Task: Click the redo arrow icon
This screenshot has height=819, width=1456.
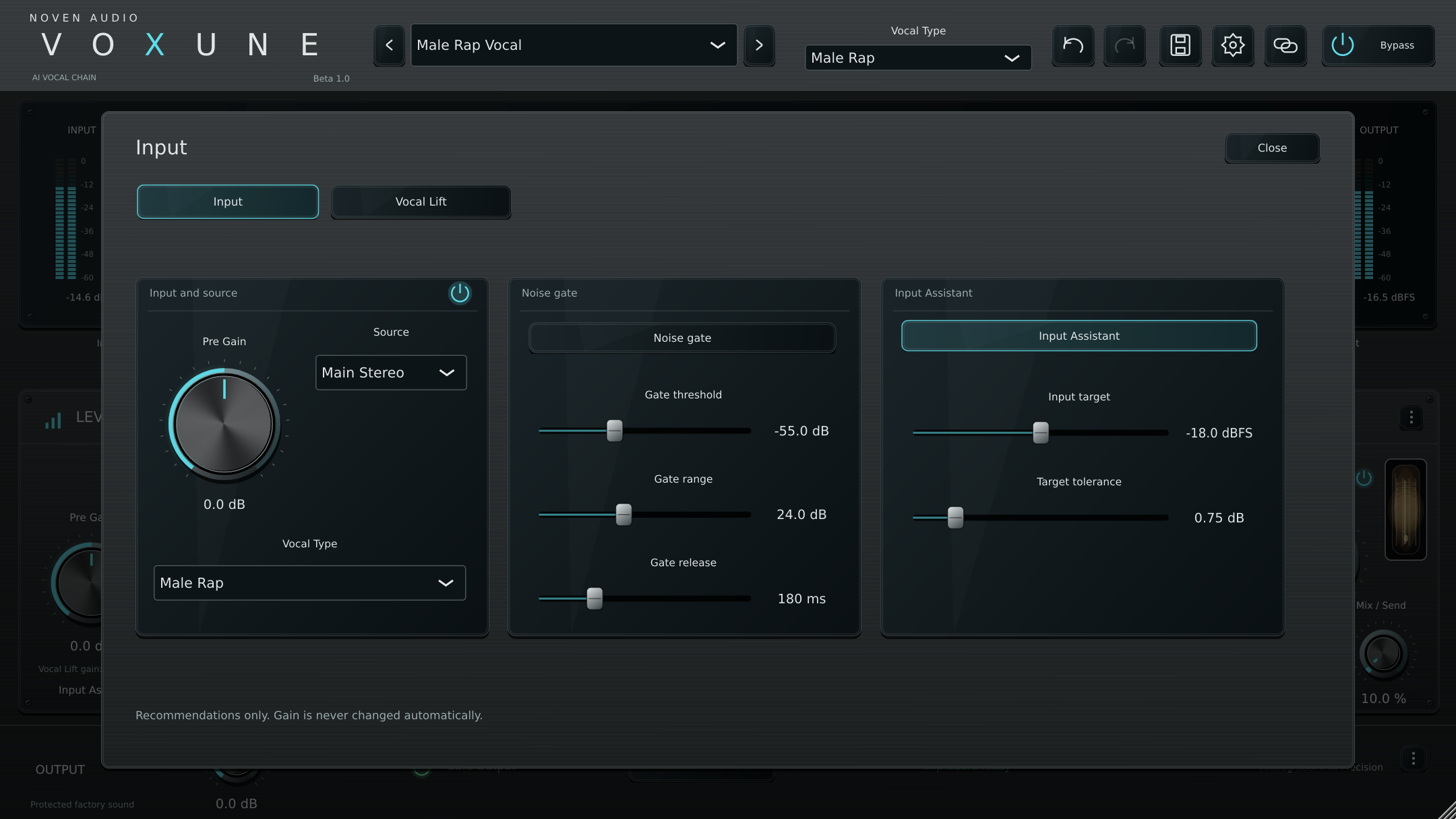Action: 1124,45
